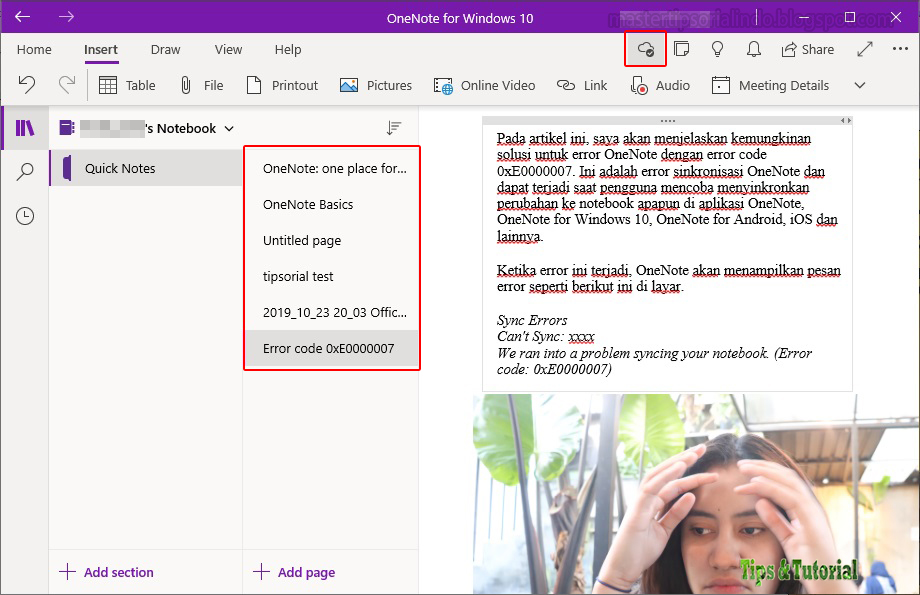Check sync status via the cloud icon
920x595 pixels.
tap(645, 48)
